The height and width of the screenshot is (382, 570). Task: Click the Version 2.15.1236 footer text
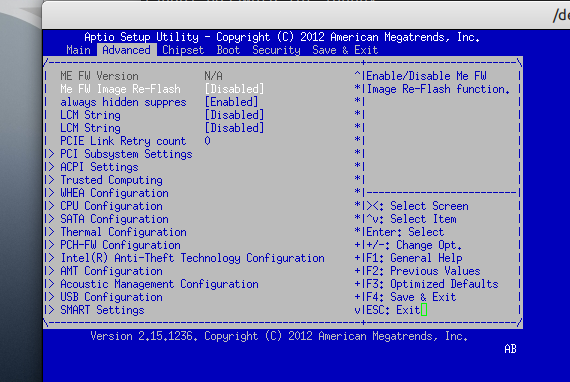point(279,336)
